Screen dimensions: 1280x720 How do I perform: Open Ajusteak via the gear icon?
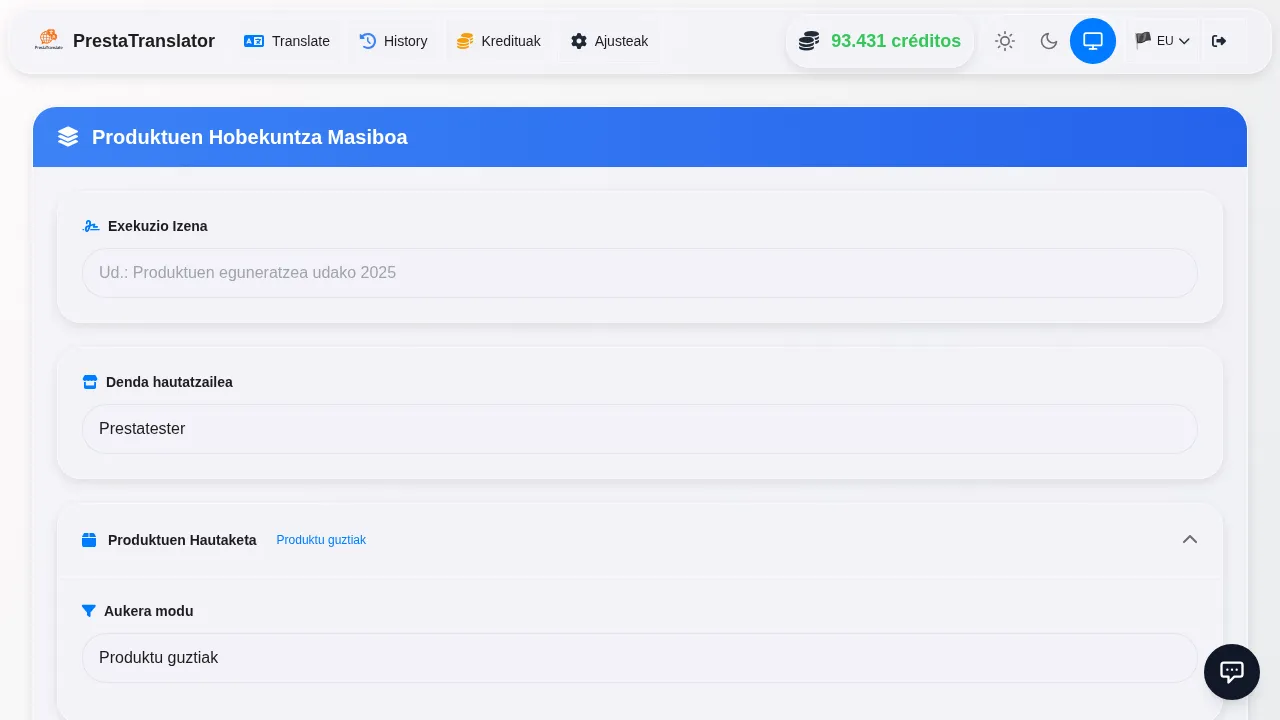579,41
